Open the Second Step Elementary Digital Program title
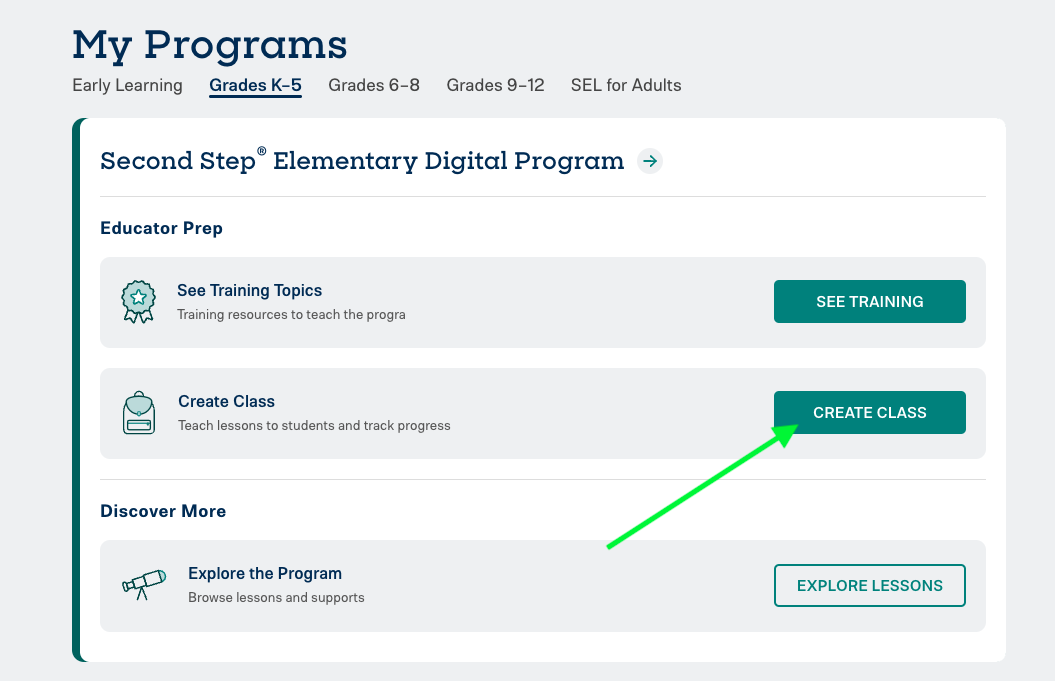 coord(362,162)
